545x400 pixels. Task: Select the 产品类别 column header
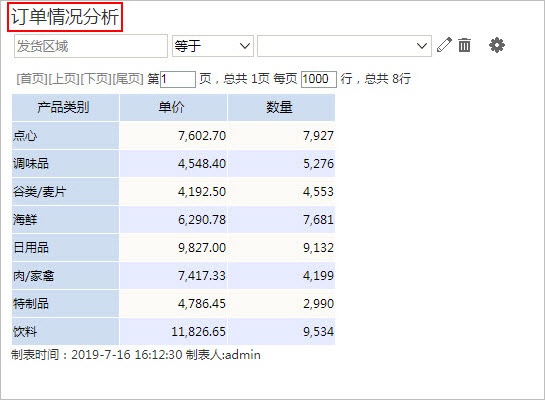pos(65,107)
